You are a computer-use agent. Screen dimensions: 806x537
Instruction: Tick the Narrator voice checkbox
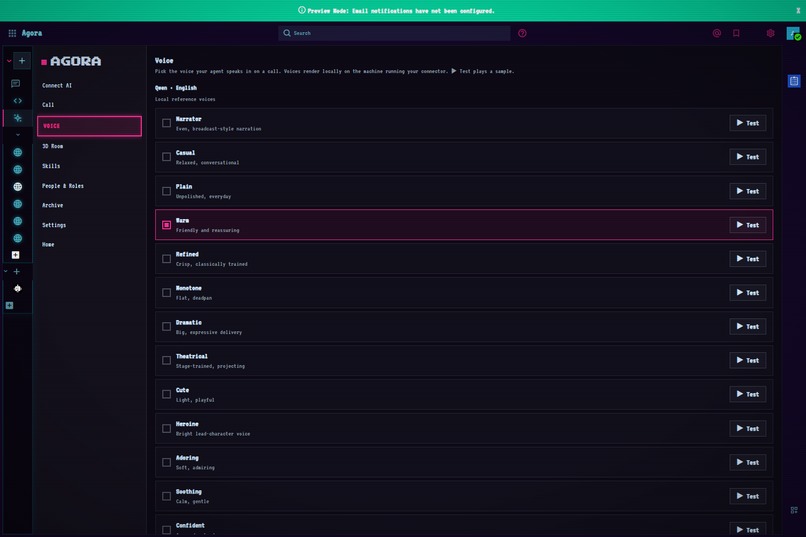(x=166, y=123)
